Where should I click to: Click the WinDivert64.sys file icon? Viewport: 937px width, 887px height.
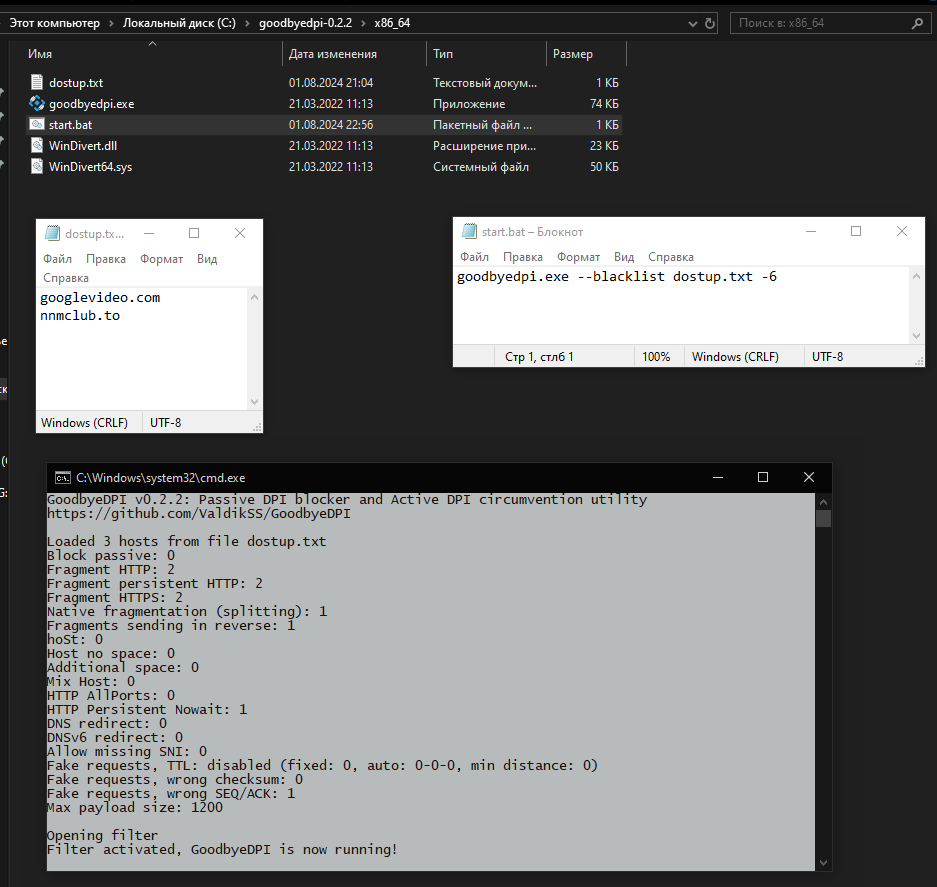36,166
